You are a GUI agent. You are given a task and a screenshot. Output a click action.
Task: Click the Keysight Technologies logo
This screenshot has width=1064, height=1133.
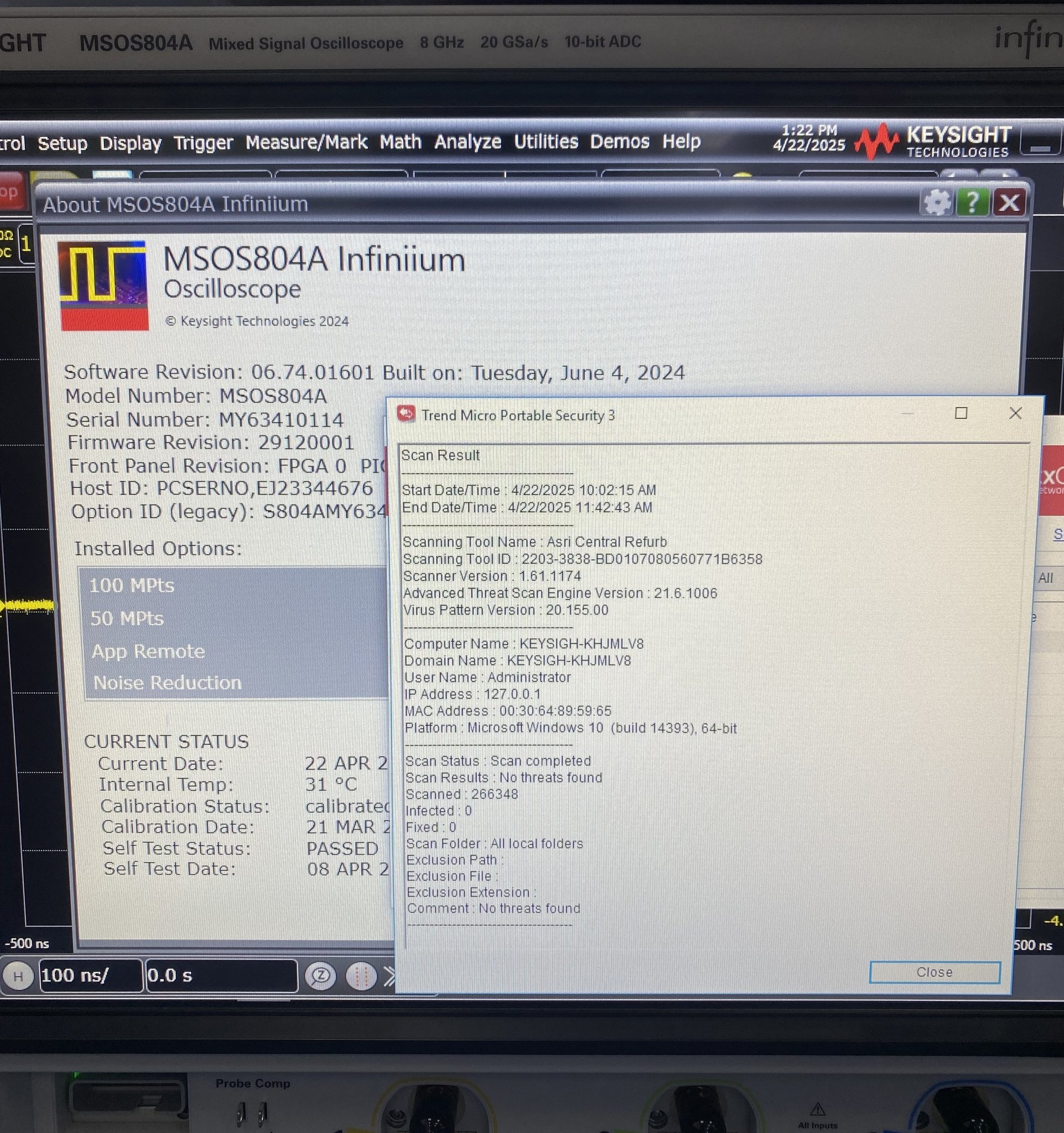[x=935, y=141]
